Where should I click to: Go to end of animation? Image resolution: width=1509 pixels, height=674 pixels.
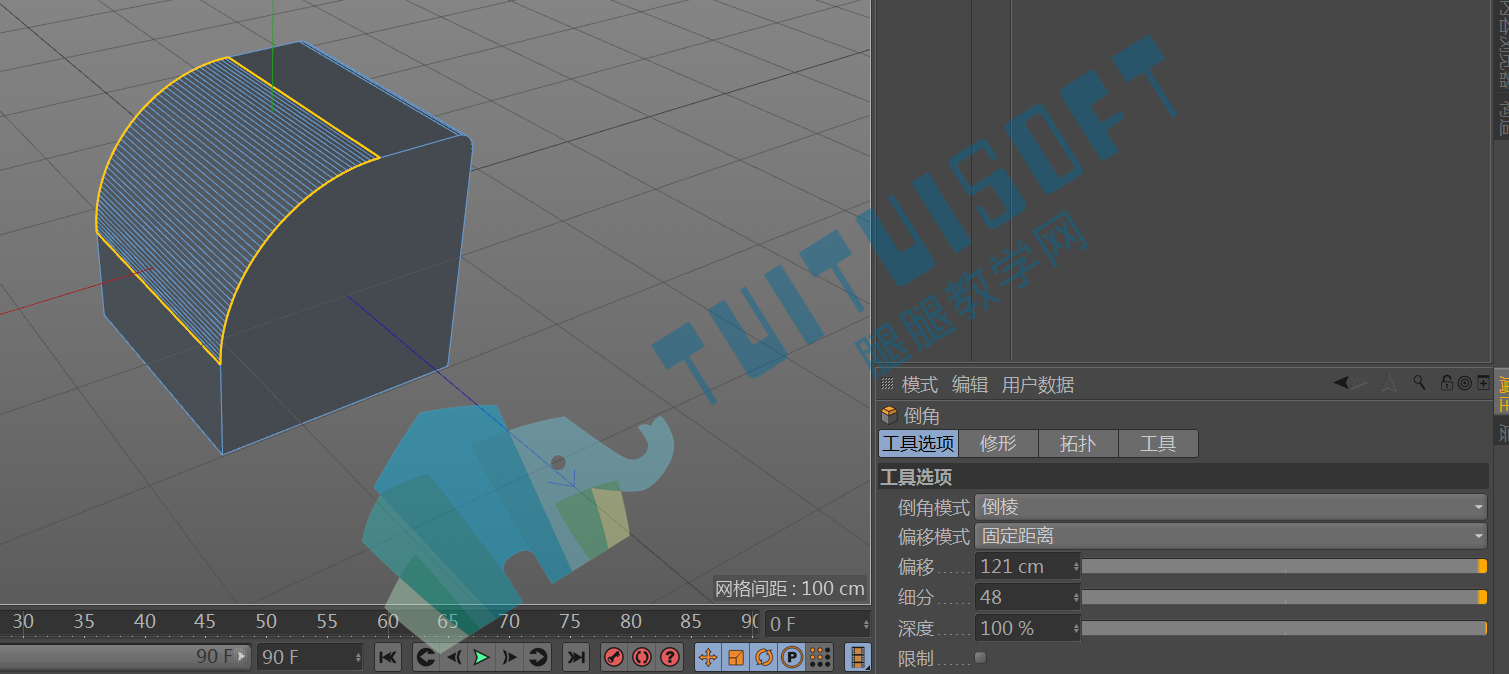(576, 657)
